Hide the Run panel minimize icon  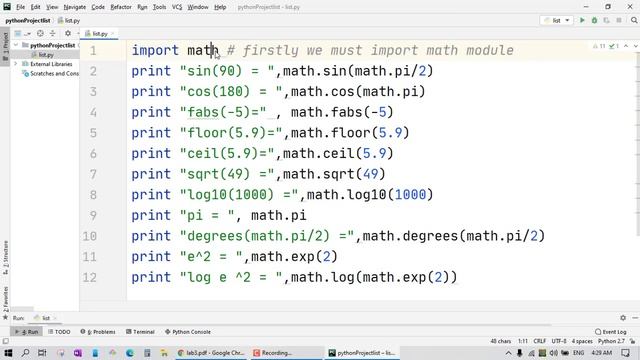coord(635,318)
